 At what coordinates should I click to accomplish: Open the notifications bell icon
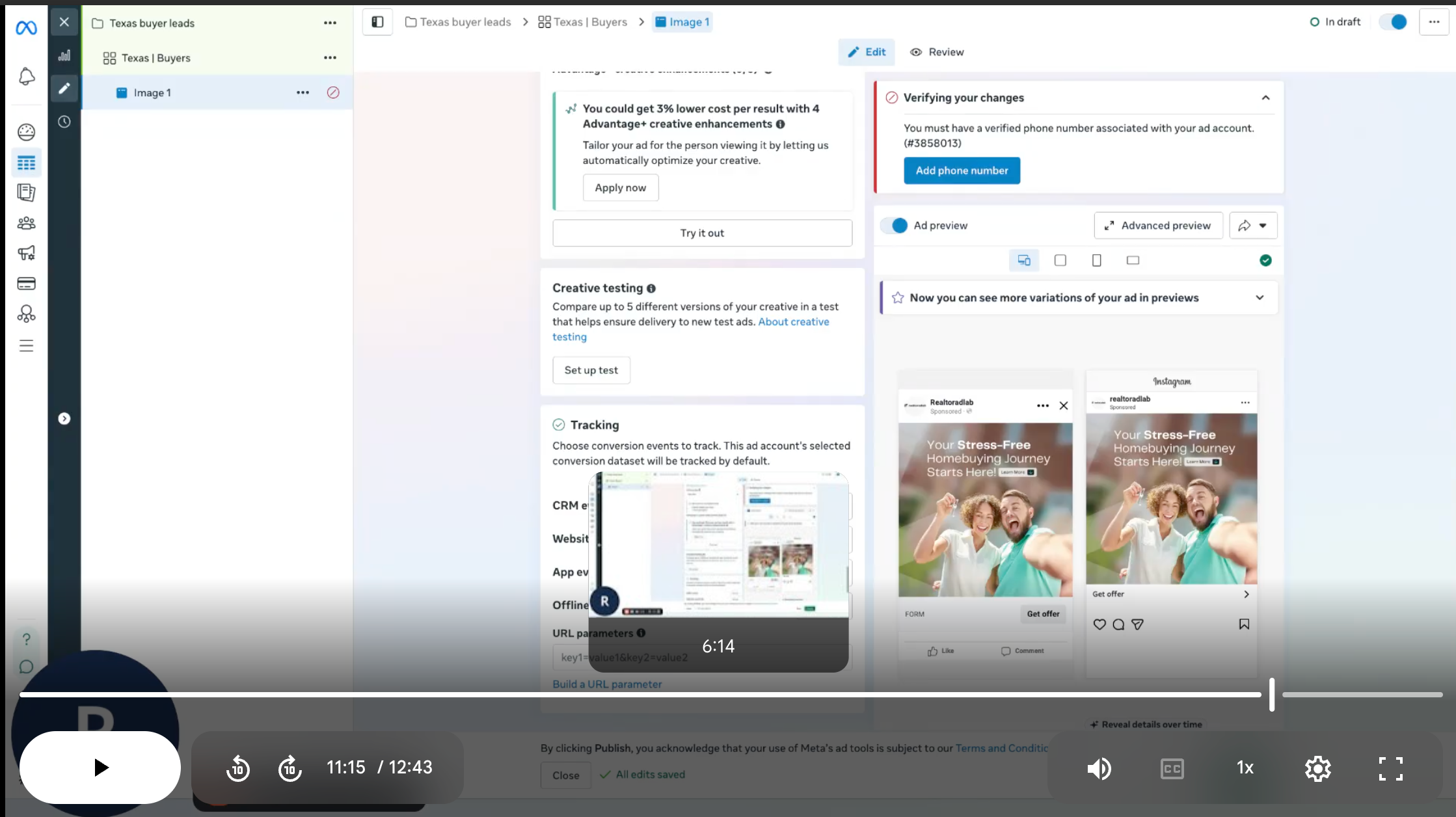pos(26,76)
